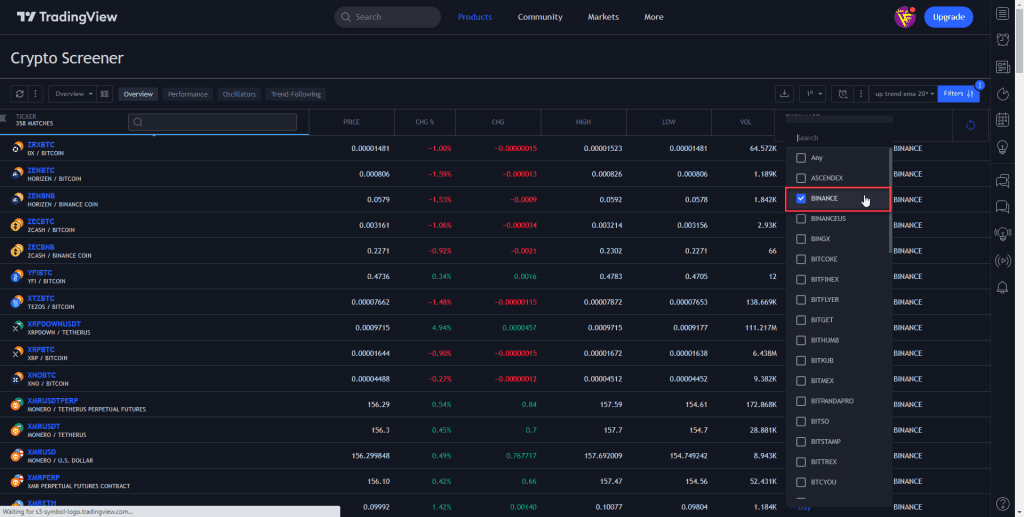Viewport: 1024px width, 517px height.
Task: Check the BITGET checkbox
Action: pyautogui.click(x=801, y=320)
